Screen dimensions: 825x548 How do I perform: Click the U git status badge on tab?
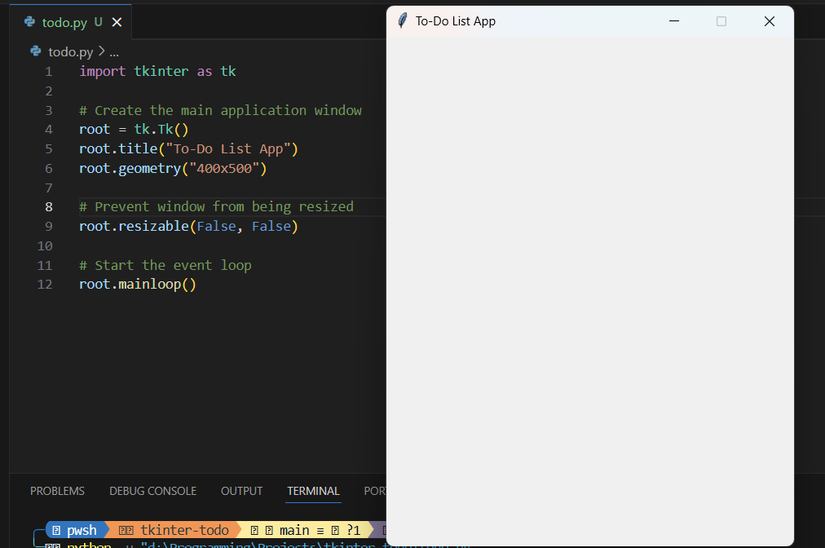click(98, 22)
